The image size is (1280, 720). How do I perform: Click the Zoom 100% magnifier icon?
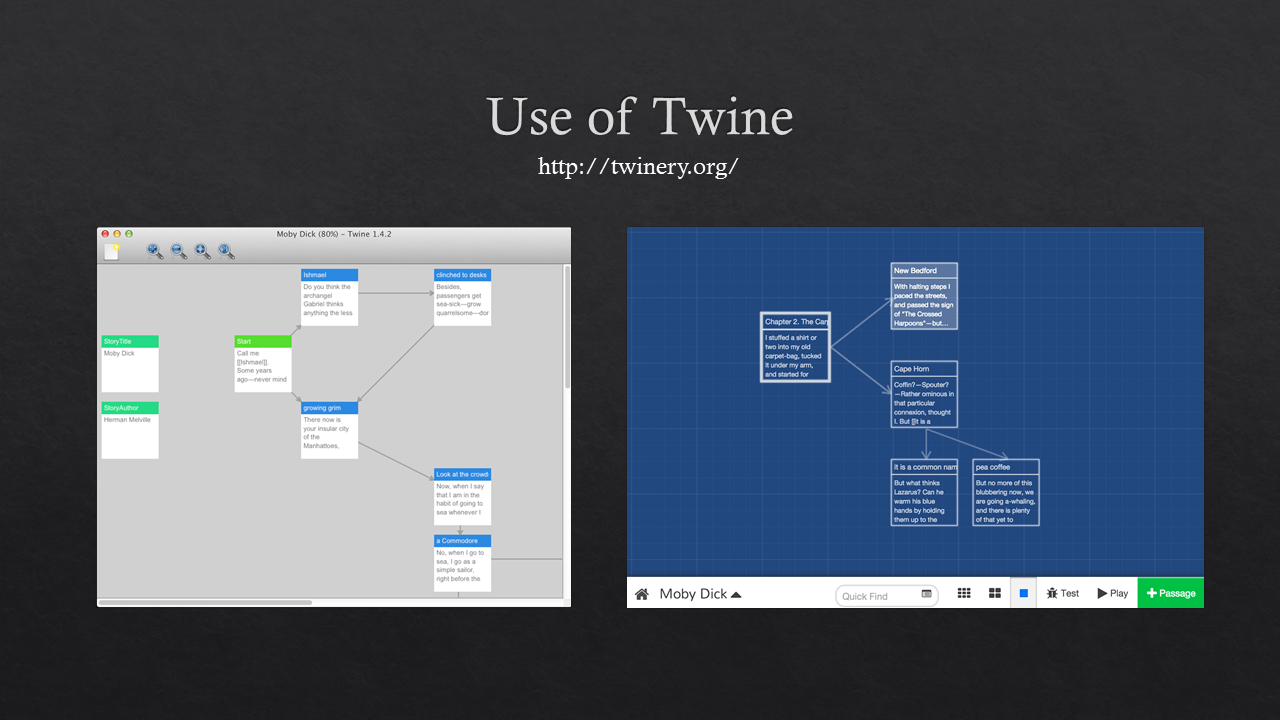point(227,252)
